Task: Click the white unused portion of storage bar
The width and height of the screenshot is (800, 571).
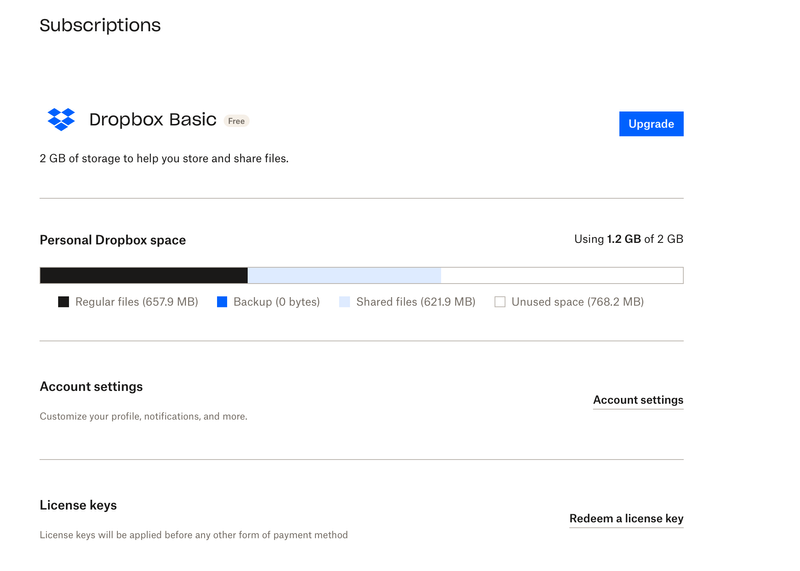Action: coord(561,275)
